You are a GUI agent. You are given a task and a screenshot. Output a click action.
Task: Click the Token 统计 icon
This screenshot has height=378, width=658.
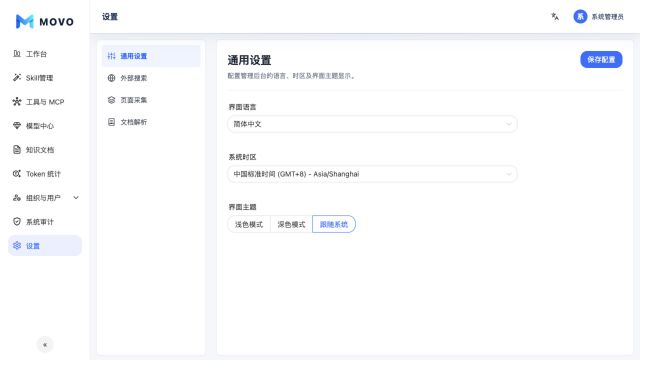17,174
